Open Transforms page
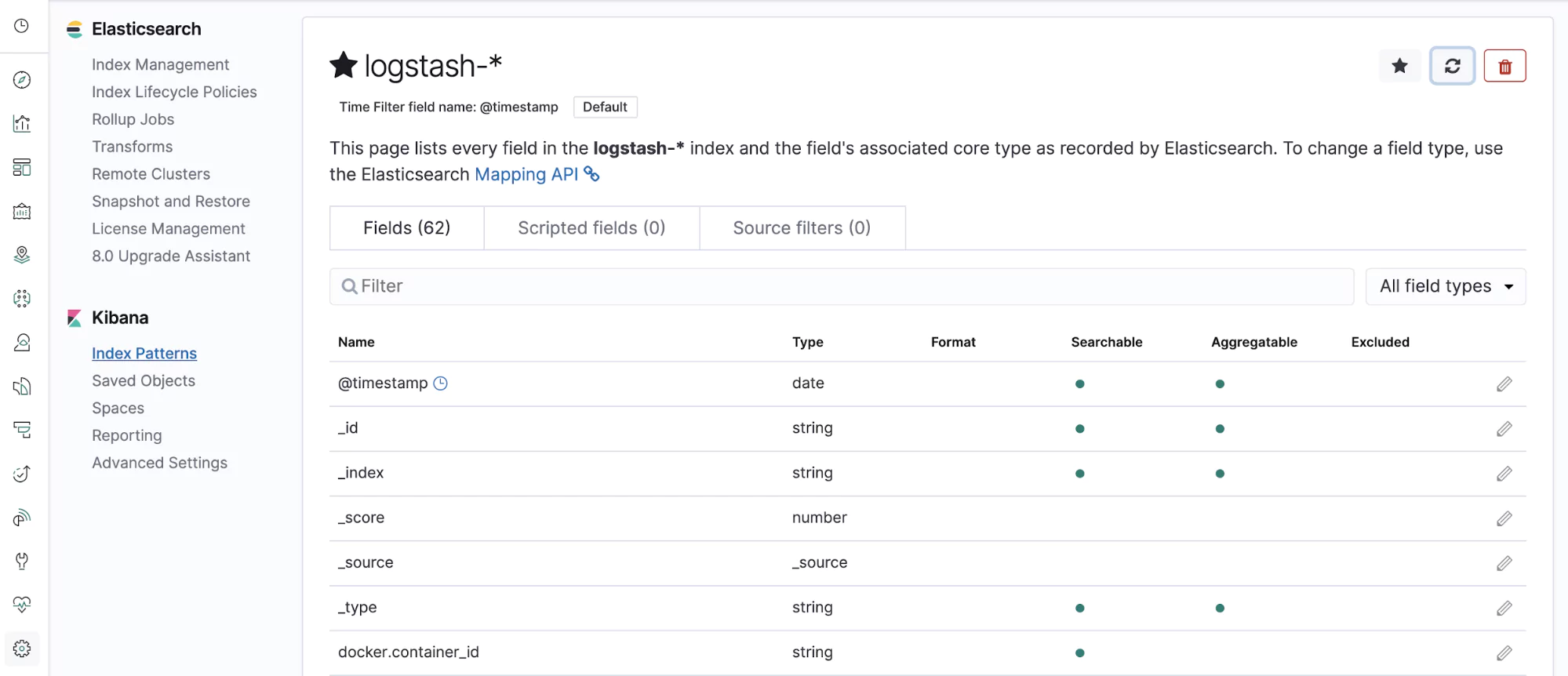 [x=132, y=147]
